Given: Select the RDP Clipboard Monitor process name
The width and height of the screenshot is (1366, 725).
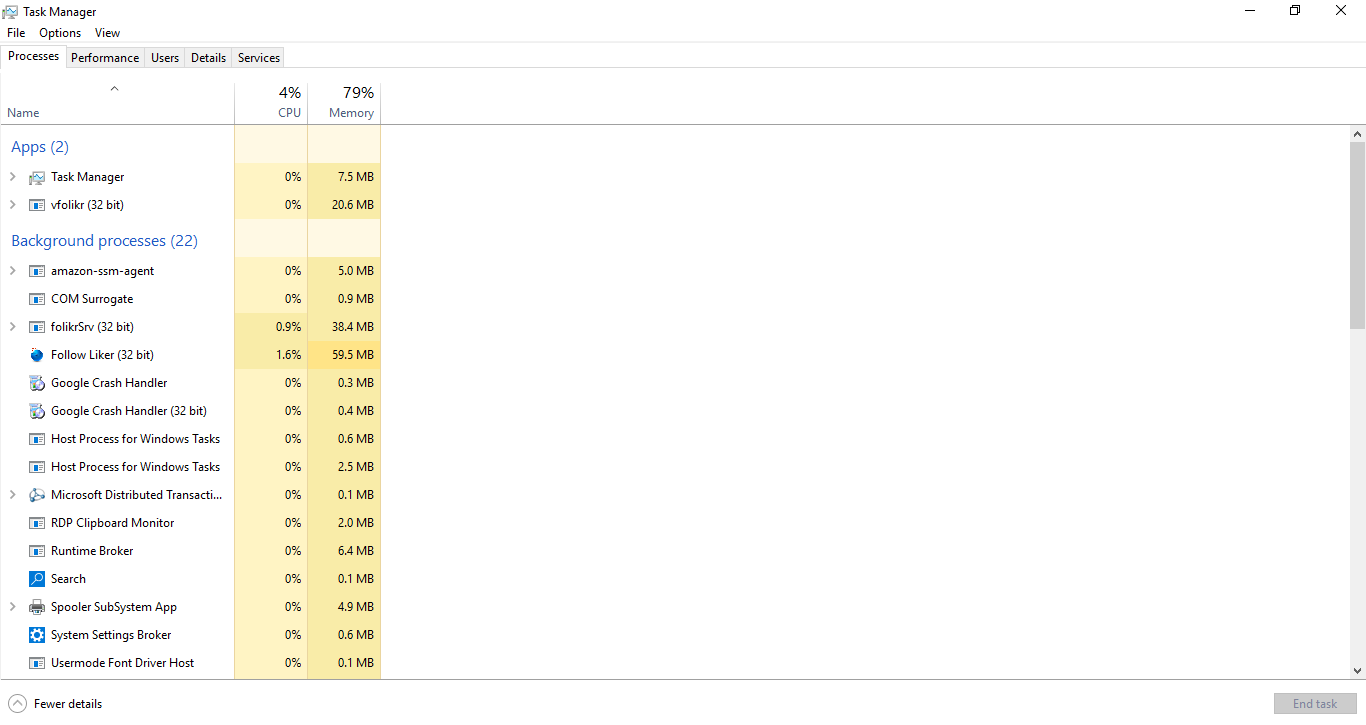Looking at the screenshot, I should [113, 523].
